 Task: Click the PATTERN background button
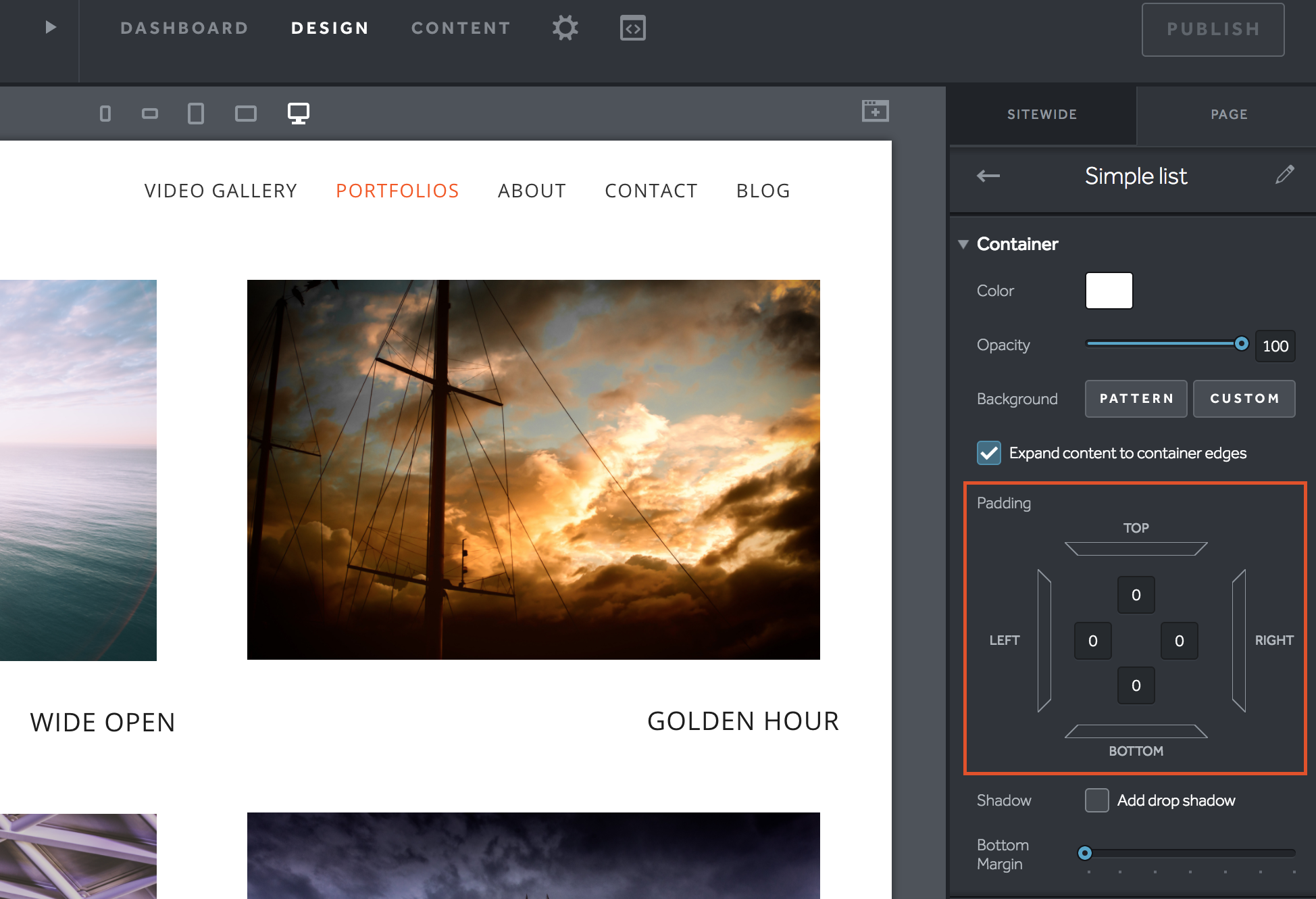[1136, 399]
